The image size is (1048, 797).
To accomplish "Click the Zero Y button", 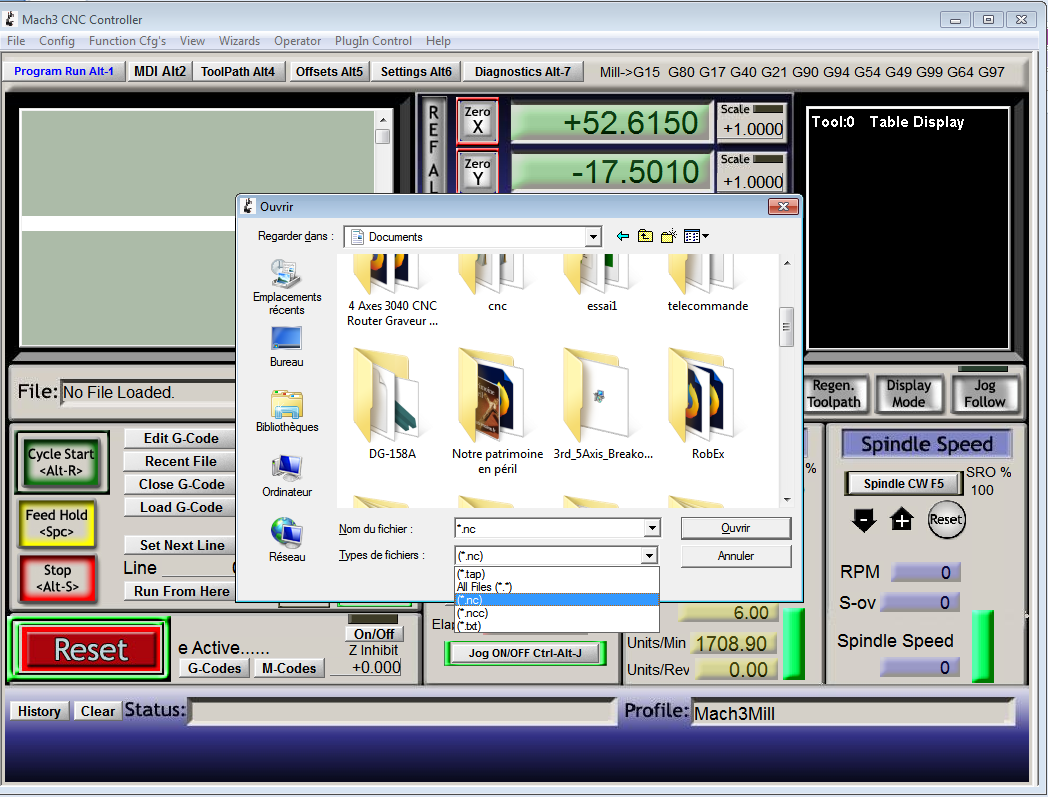I will [477, 171].
